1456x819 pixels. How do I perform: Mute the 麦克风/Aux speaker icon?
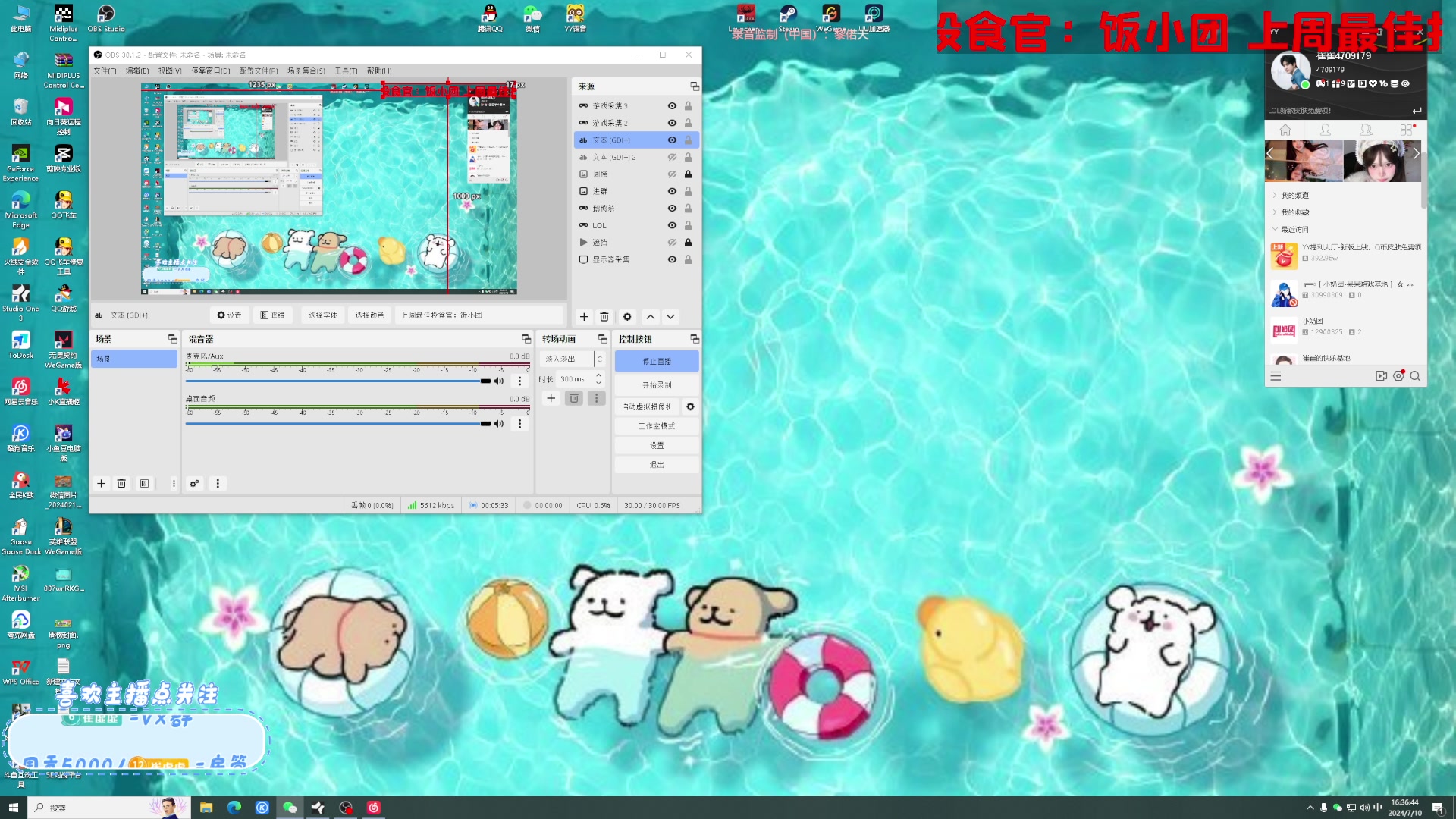point(499,381)
